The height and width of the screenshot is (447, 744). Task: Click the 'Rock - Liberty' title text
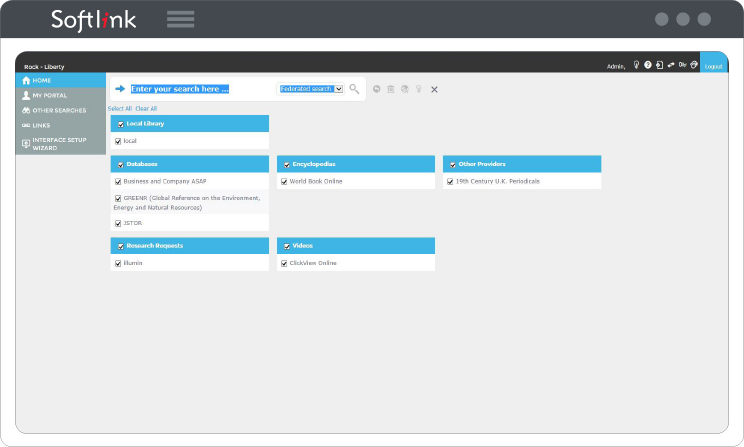tap(44, 67)
